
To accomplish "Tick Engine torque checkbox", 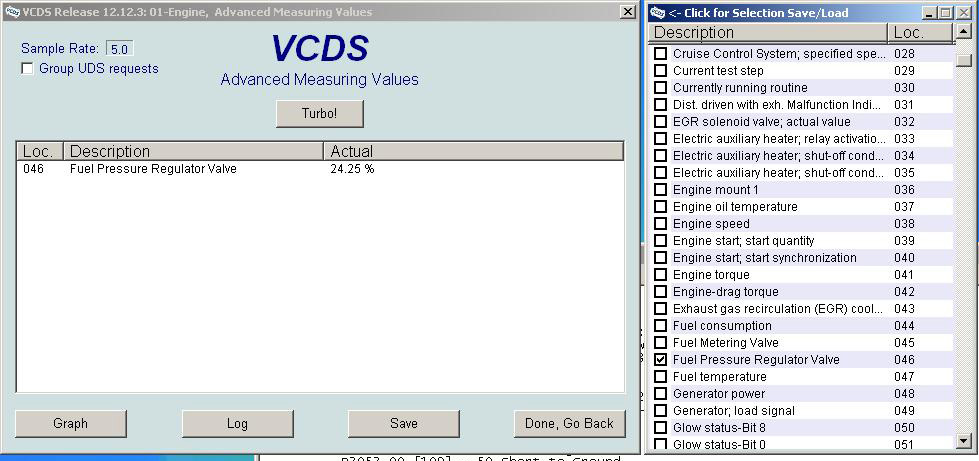I will pos(660,275).
